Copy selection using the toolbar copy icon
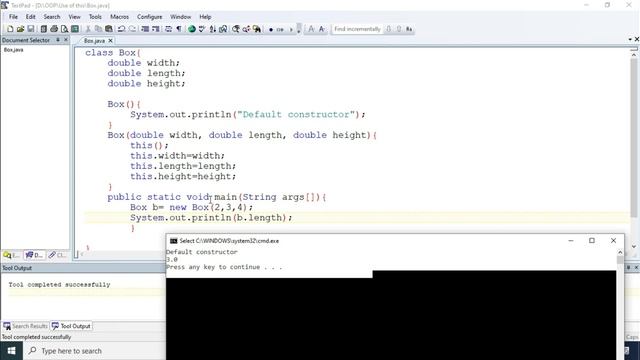 point(98,29)
